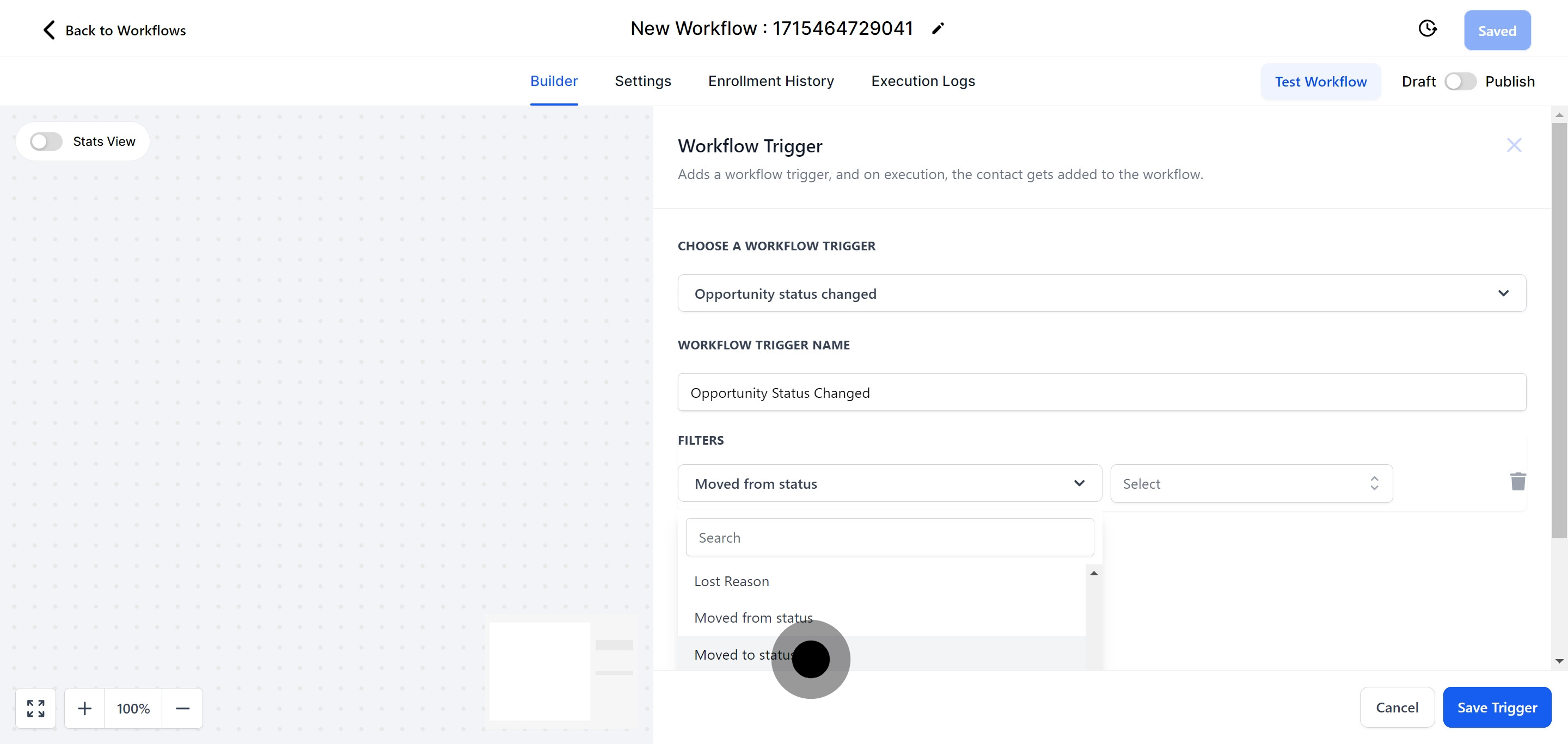Image resolution: width=1568 pixels, height=744 pixels.
Task: Select Lost Reason from filter list
Action: coord(731,581)
